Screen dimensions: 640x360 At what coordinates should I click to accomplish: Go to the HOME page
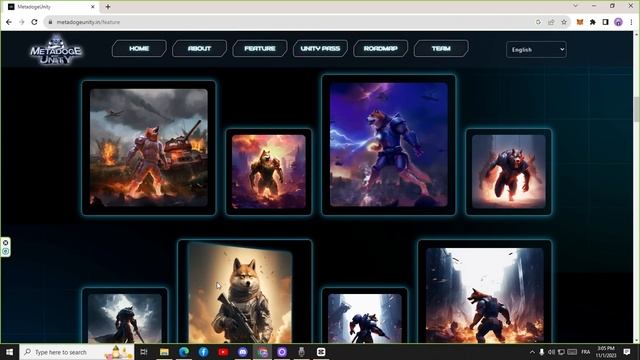click(139, 49)
